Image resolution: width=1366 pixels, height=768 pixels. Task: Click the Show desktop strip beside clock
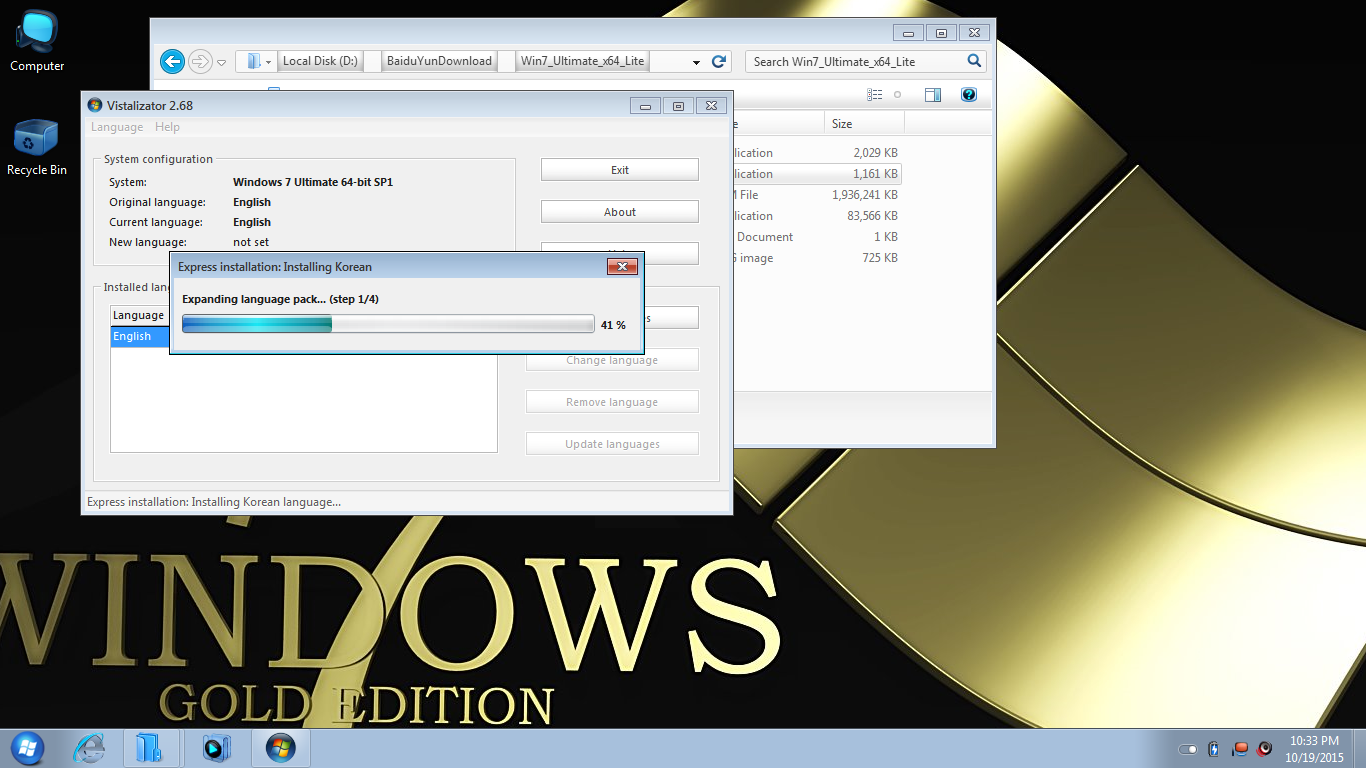point(1359,748)
